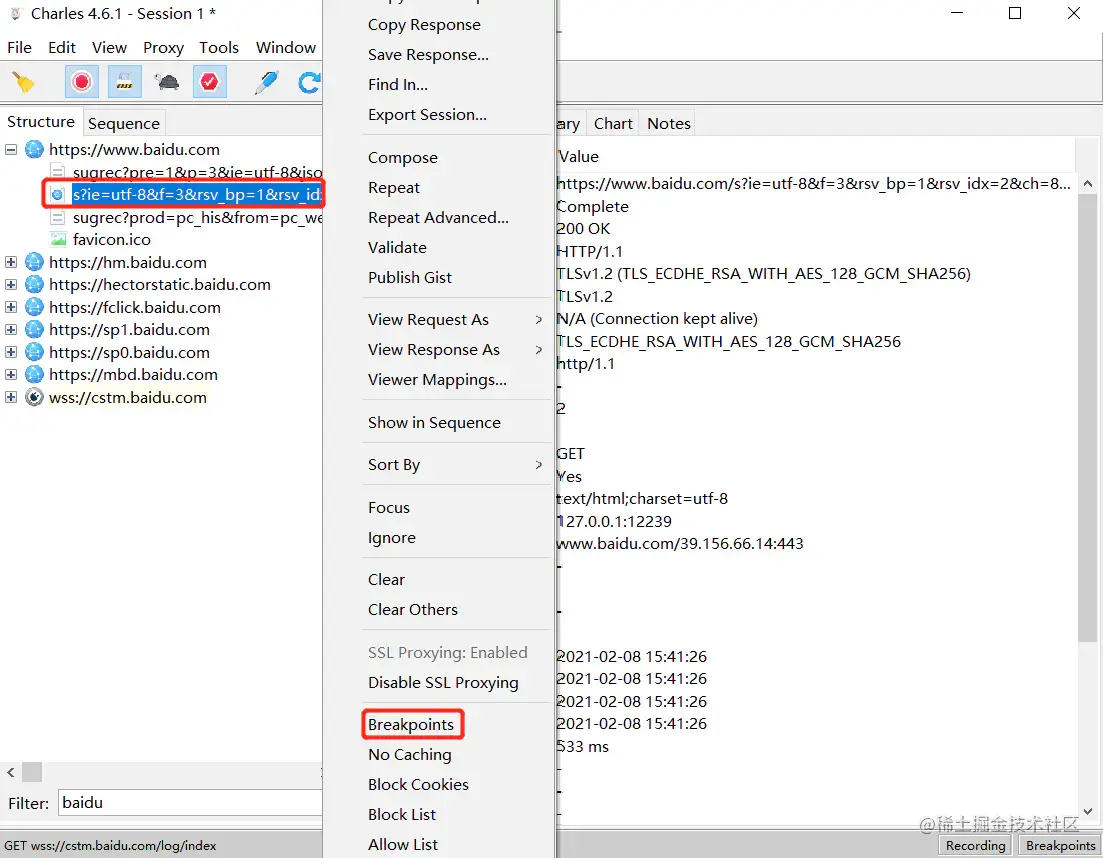Toggle SSL proxying toolbar icon
This screenshot has width=1103, height=858.
tap(125, 82)
